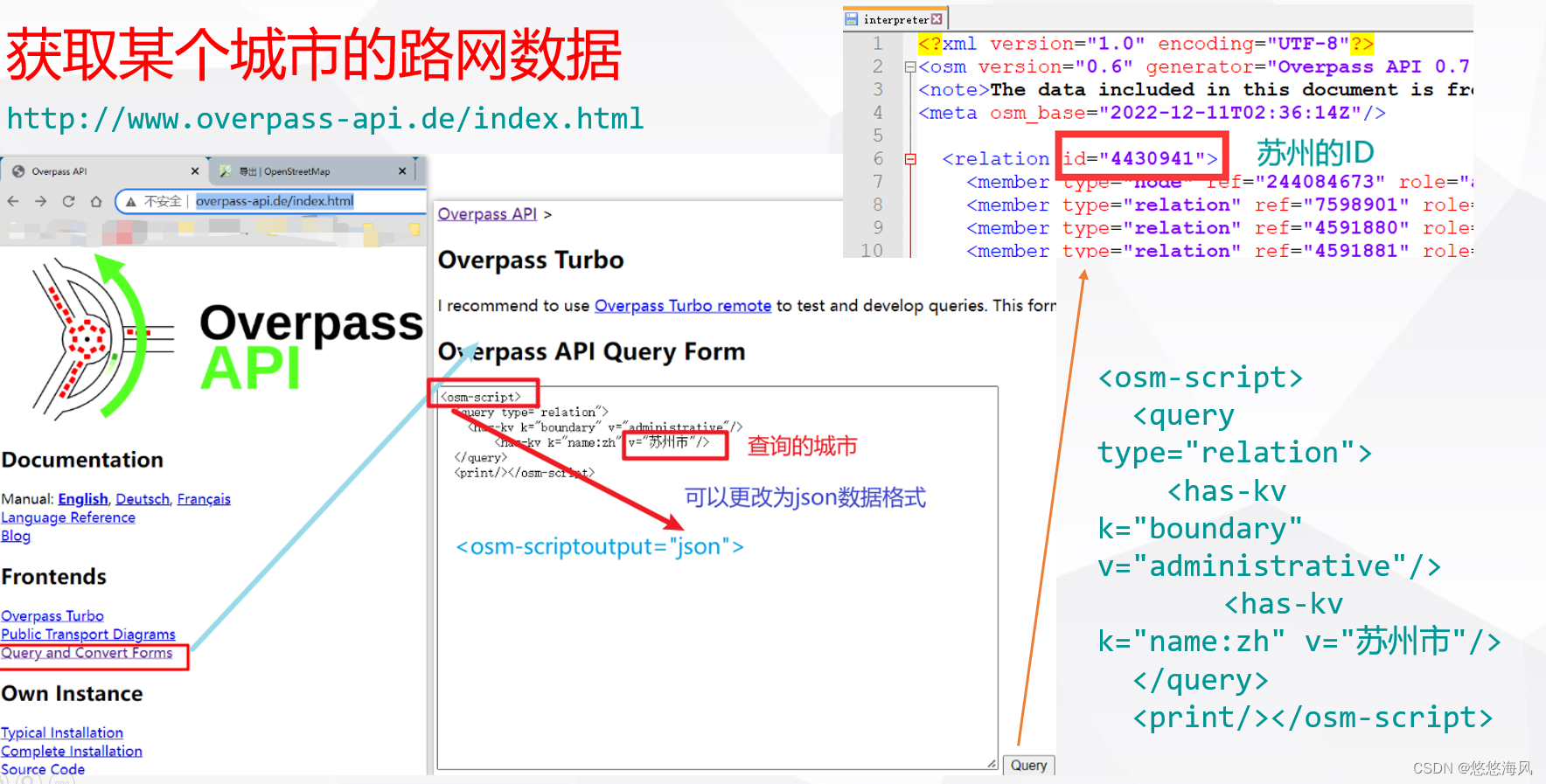This screenshot has width=1546, height=784.
Task: Open the English manual link
Action: 83,499
